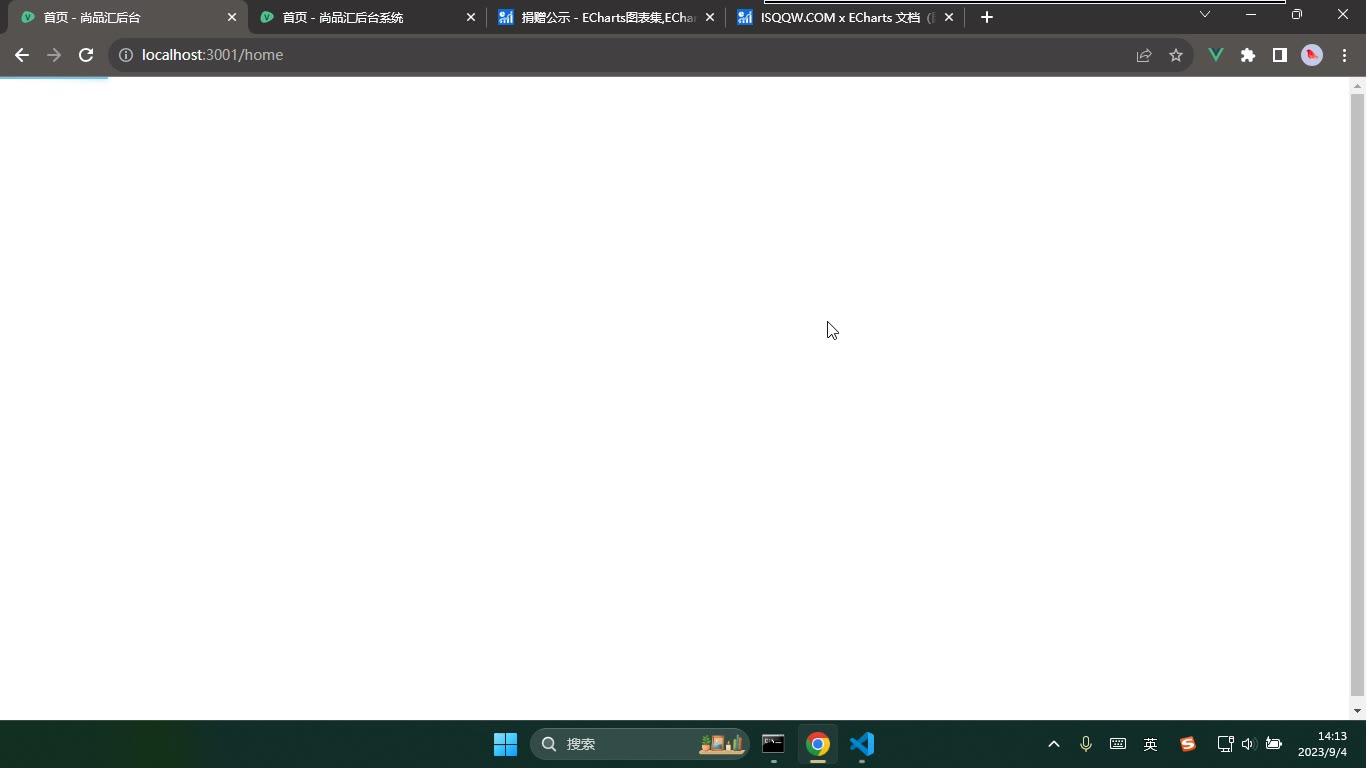The height and width of the screenshot is (768, 1366).
Task: Show hidden system tray icons
Action: (1053, 744)
